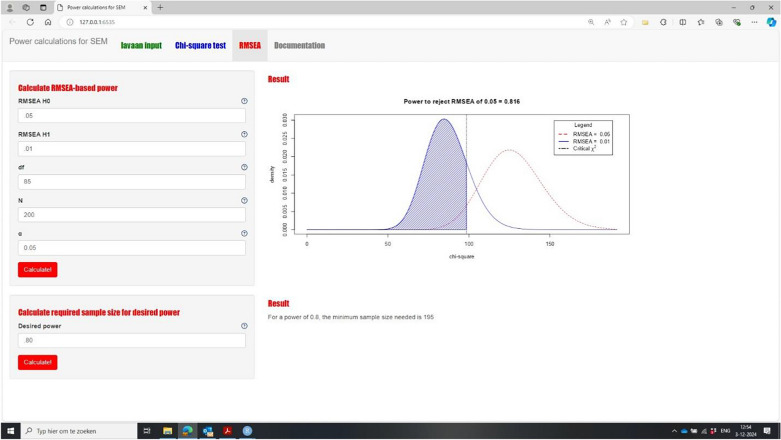Open Copilot sidebar icon
Viewport: 781px width, 440px height.
(x=771, y=22)
